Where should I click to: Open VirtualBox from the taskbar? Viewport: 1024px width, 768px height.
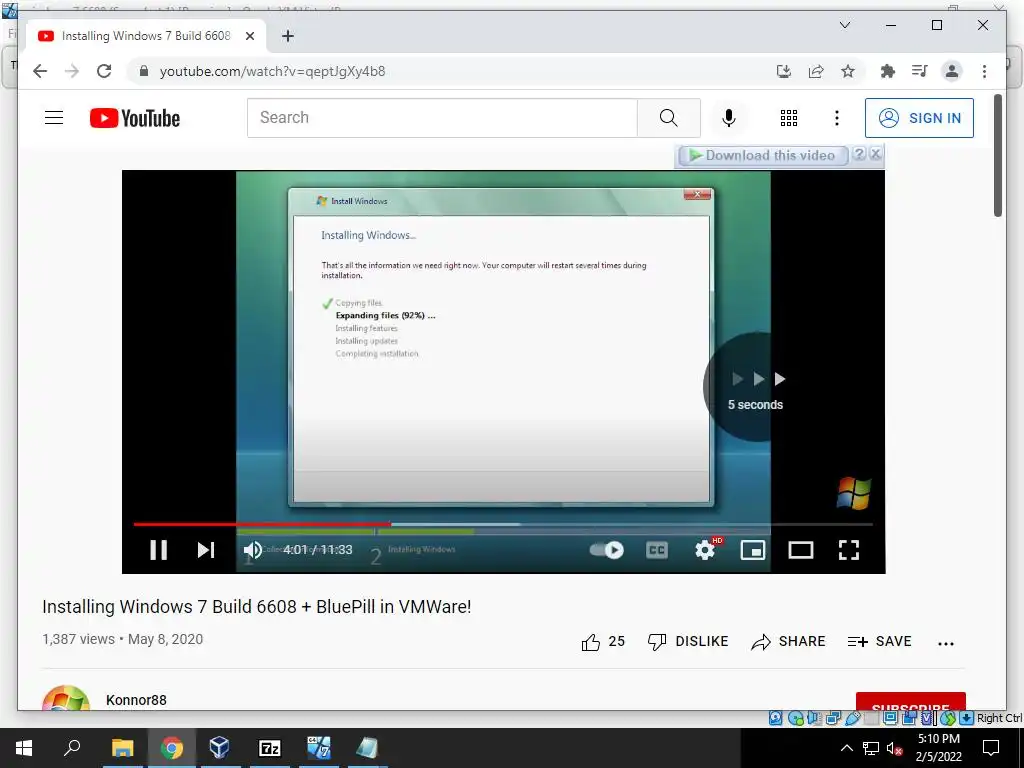219,748
